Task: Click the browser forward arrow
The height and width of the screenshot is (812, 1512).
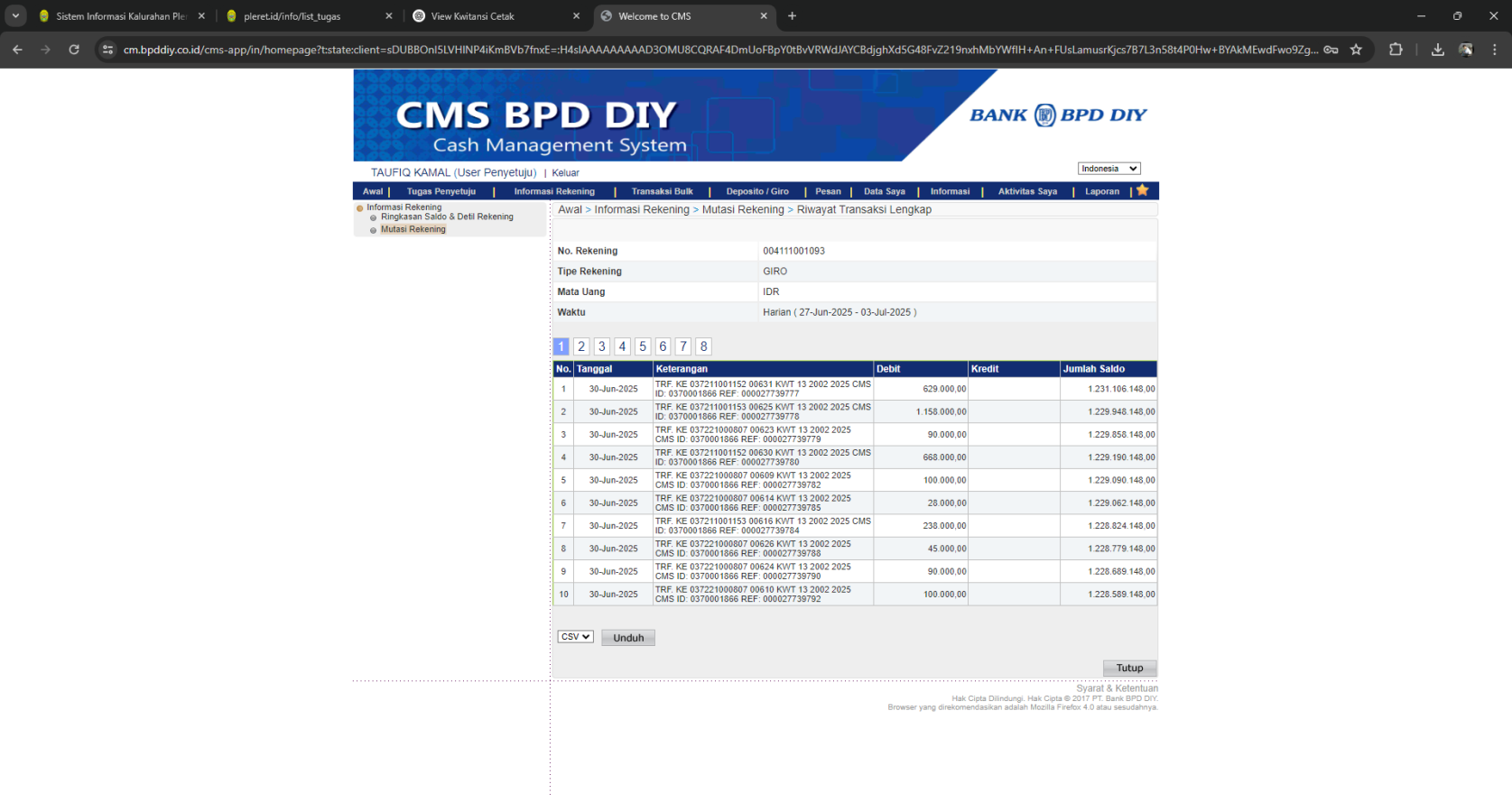Action: point(45,50)
